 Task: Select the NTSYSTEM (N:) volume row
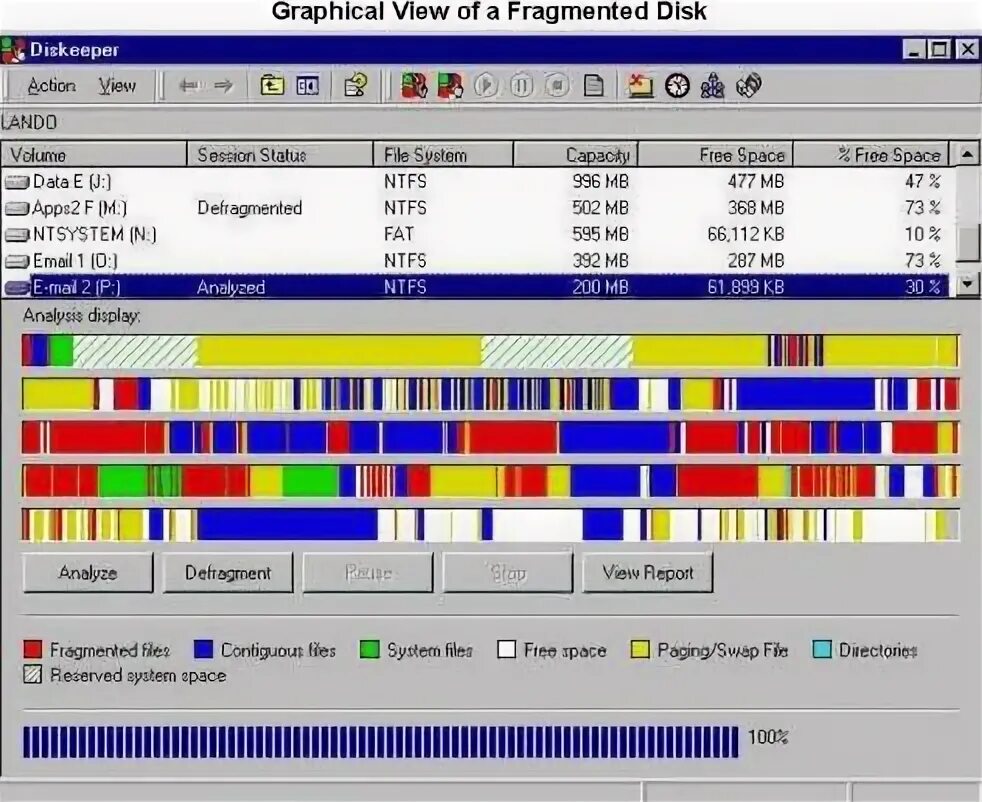click(x=475, y=234)
